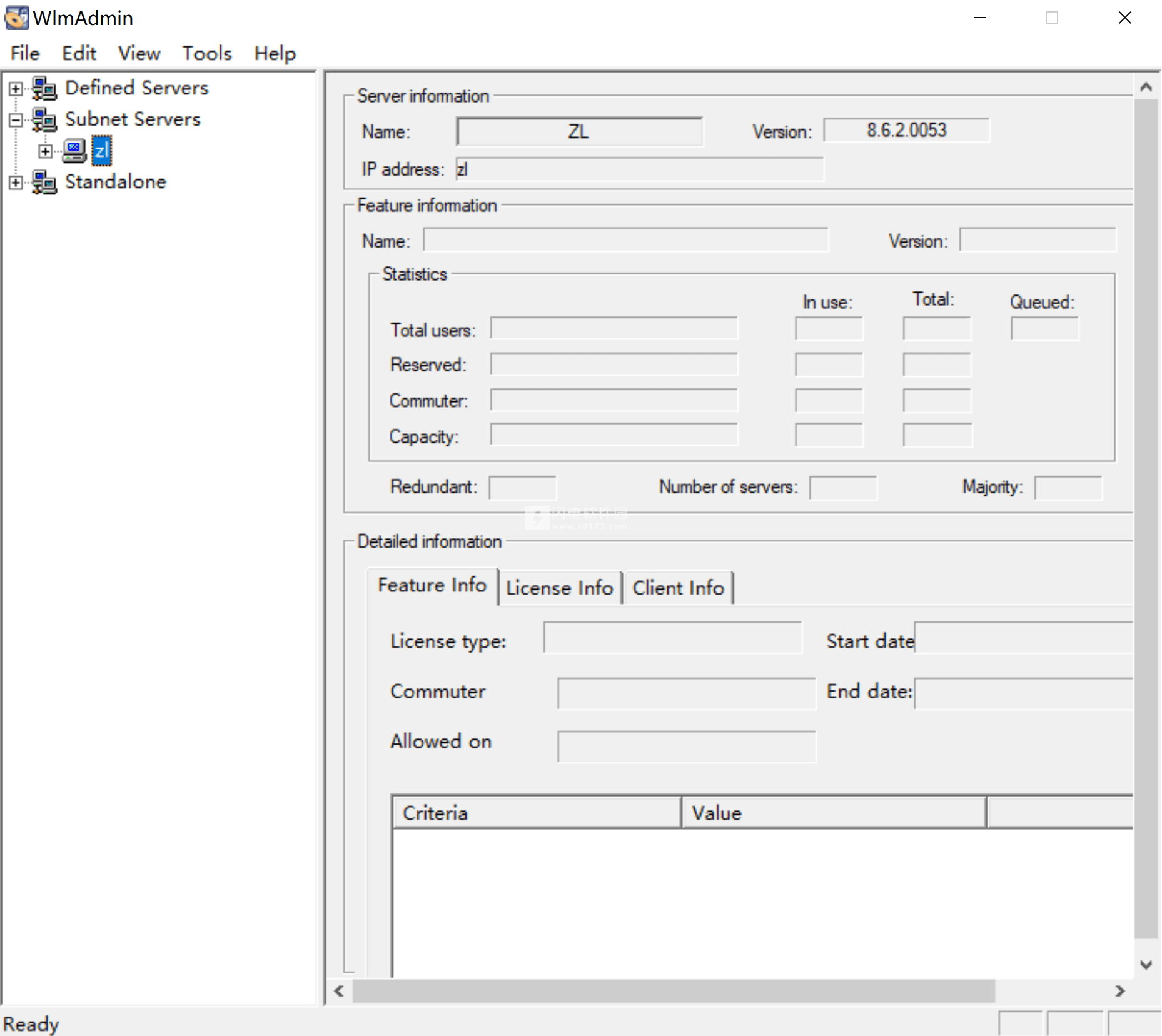Click the Feature information Name field

[x=626, y=240]
